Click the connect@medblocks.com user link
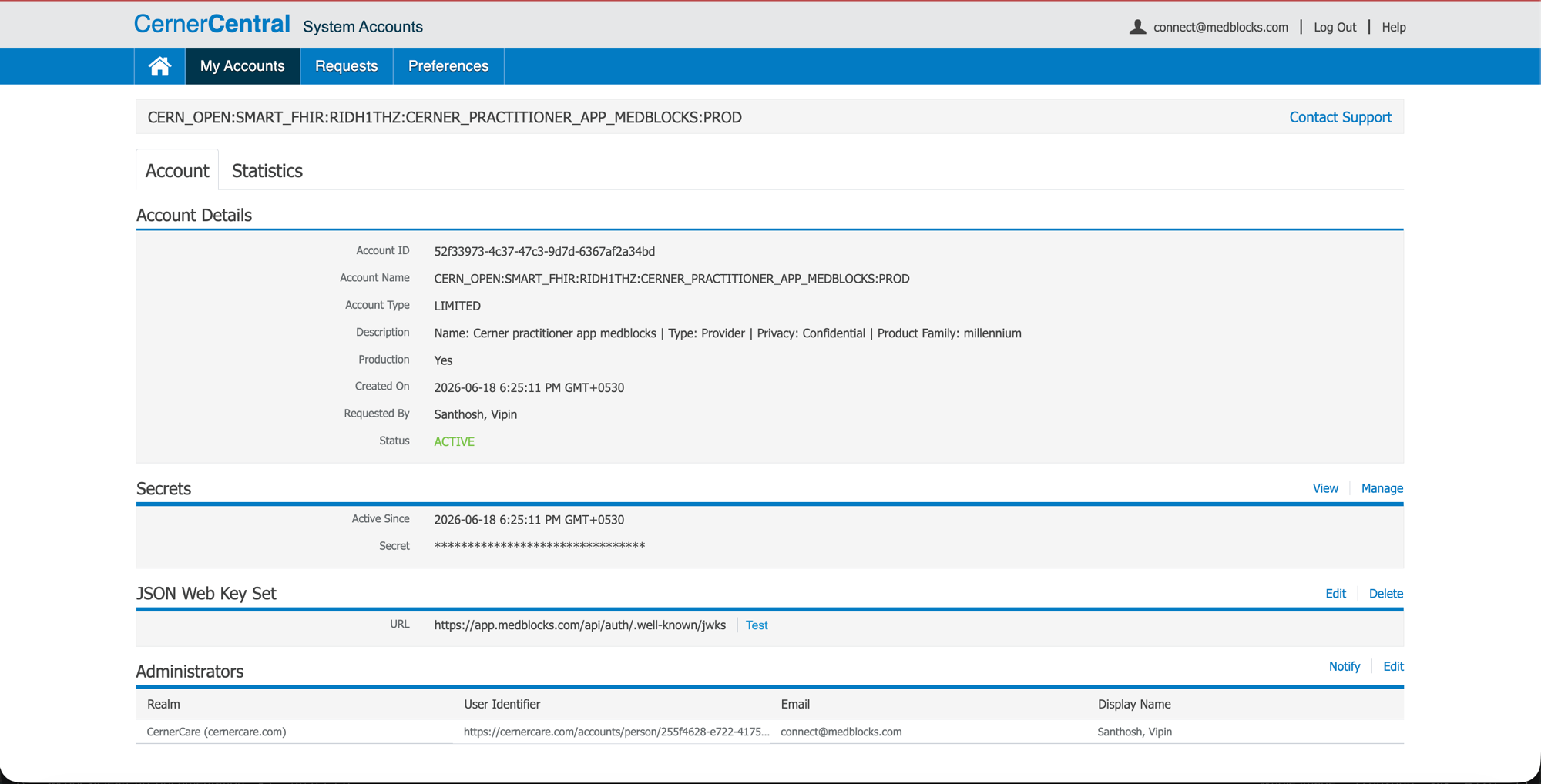This screenshot has width=1541, height=784. pos(1220,27)
